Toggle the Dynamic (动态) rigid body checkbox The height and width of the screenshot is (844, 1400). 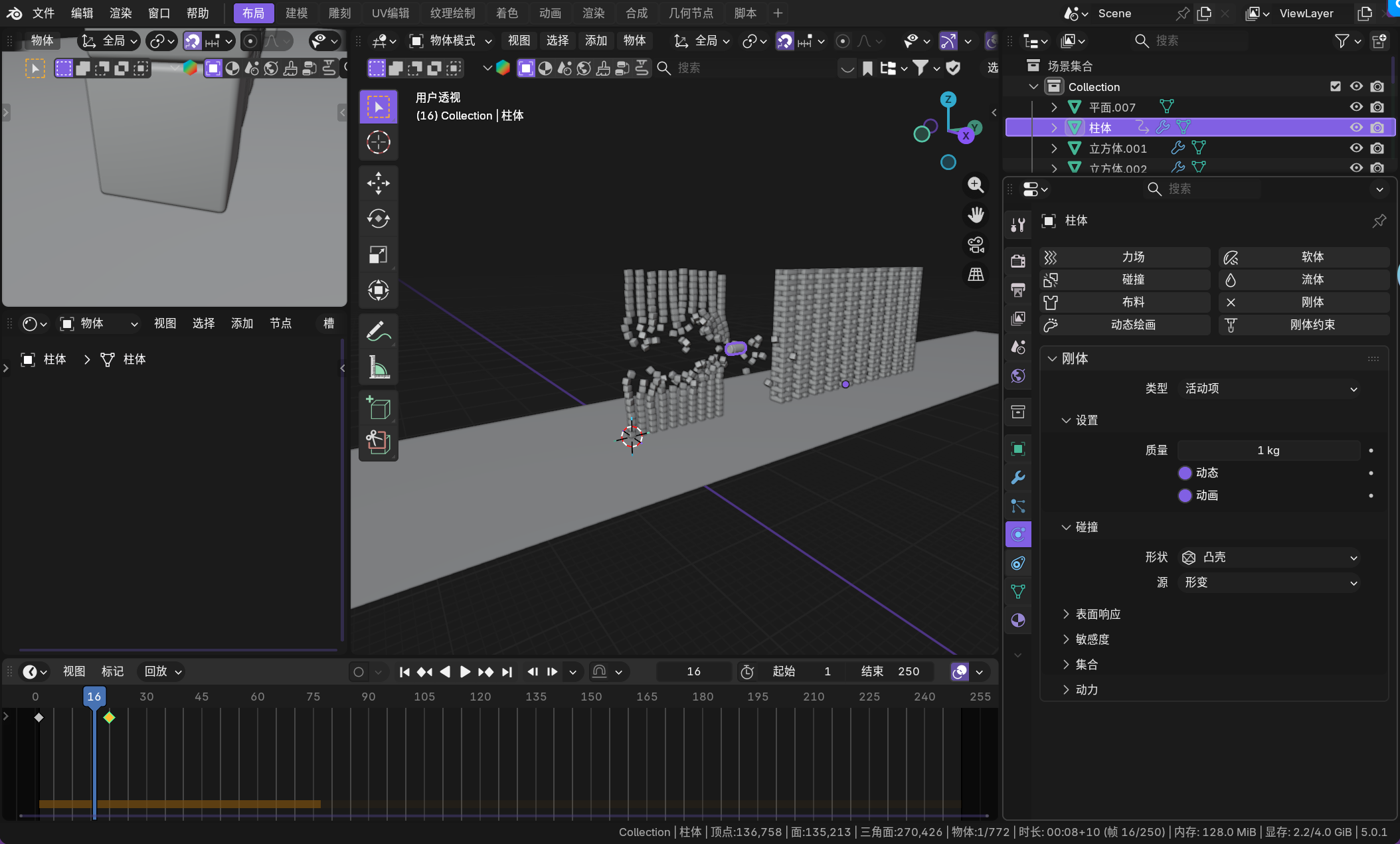tap(1185, 473)
